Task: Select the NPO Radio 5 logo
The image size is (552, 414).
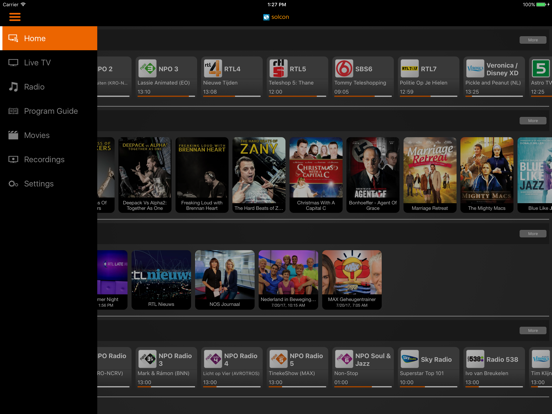Action: 278,359
